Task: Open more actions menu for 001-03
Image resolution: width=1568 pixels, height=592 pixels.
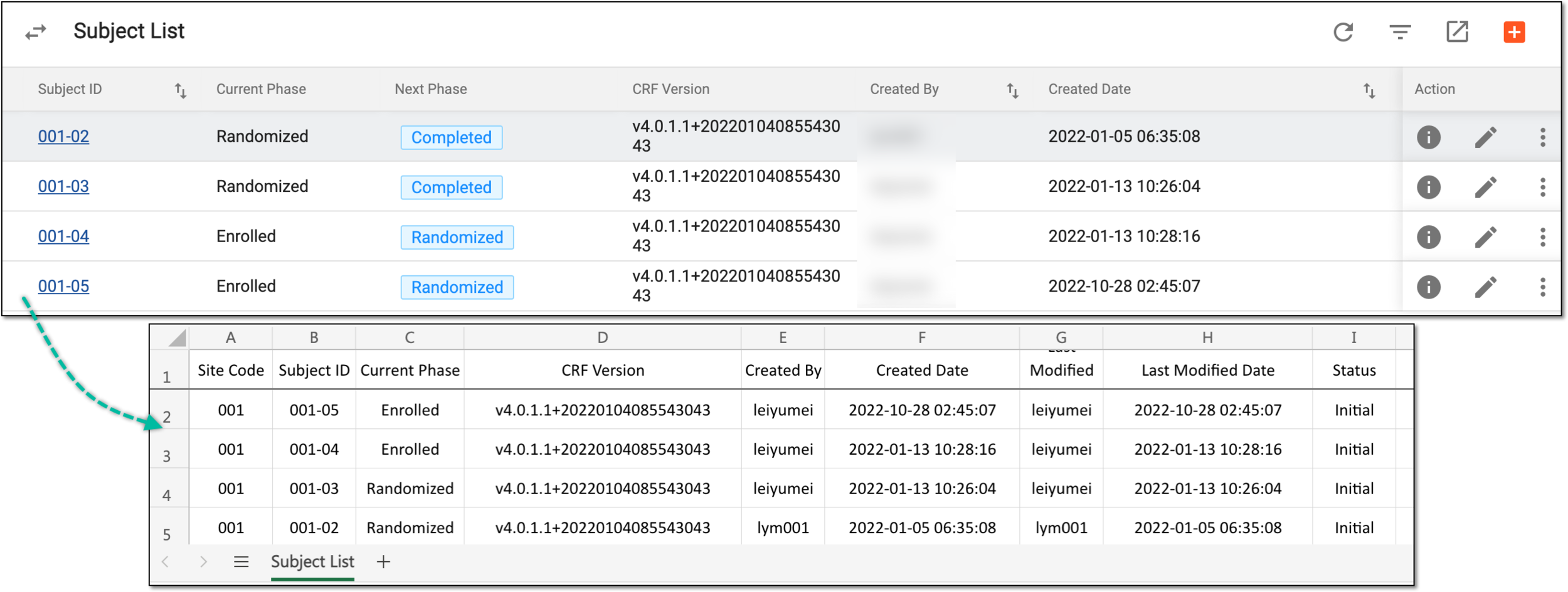Action: point(1542,187)
